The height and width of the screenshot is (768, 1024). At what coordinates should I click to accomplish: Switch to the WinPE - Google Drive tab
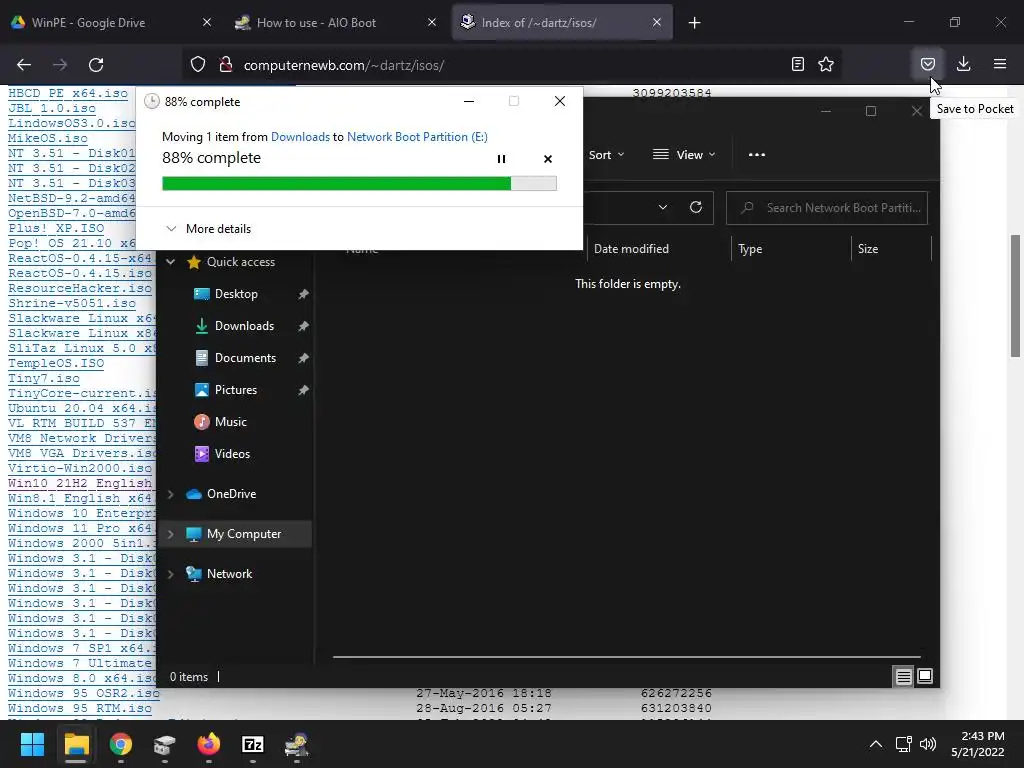point(111,23)
